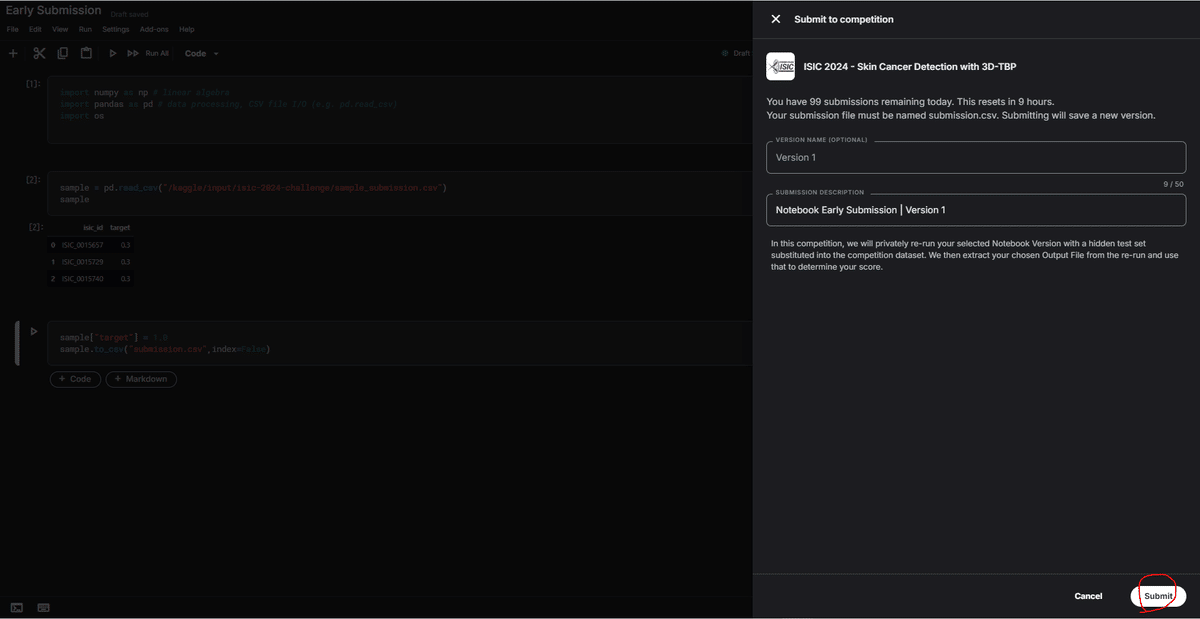
Task: Click the scissors cut cell icon
Action: (39, 53)
